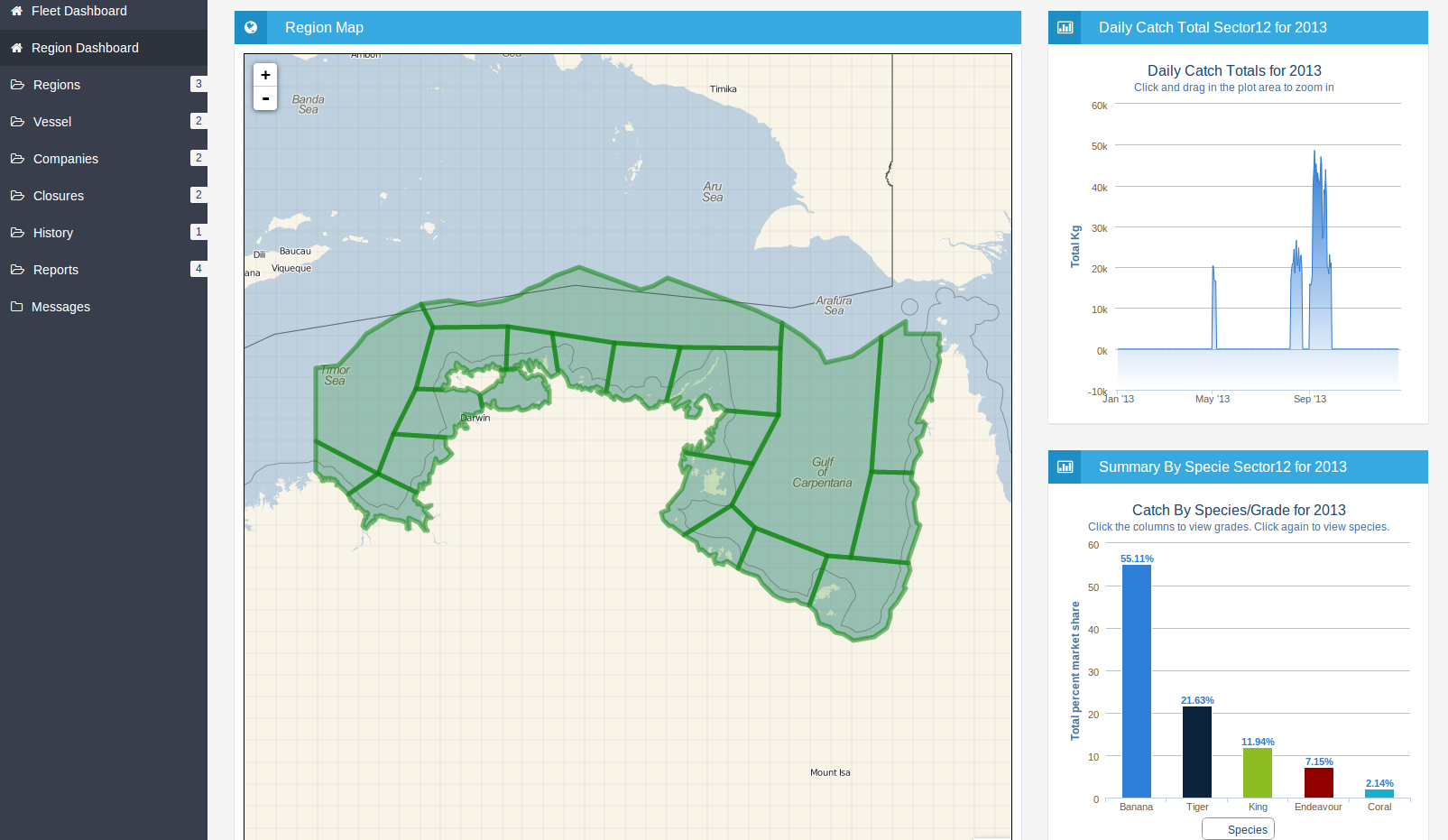Click the Regions folder icon
1448x840 pixels.
click(x=17, y=85)
